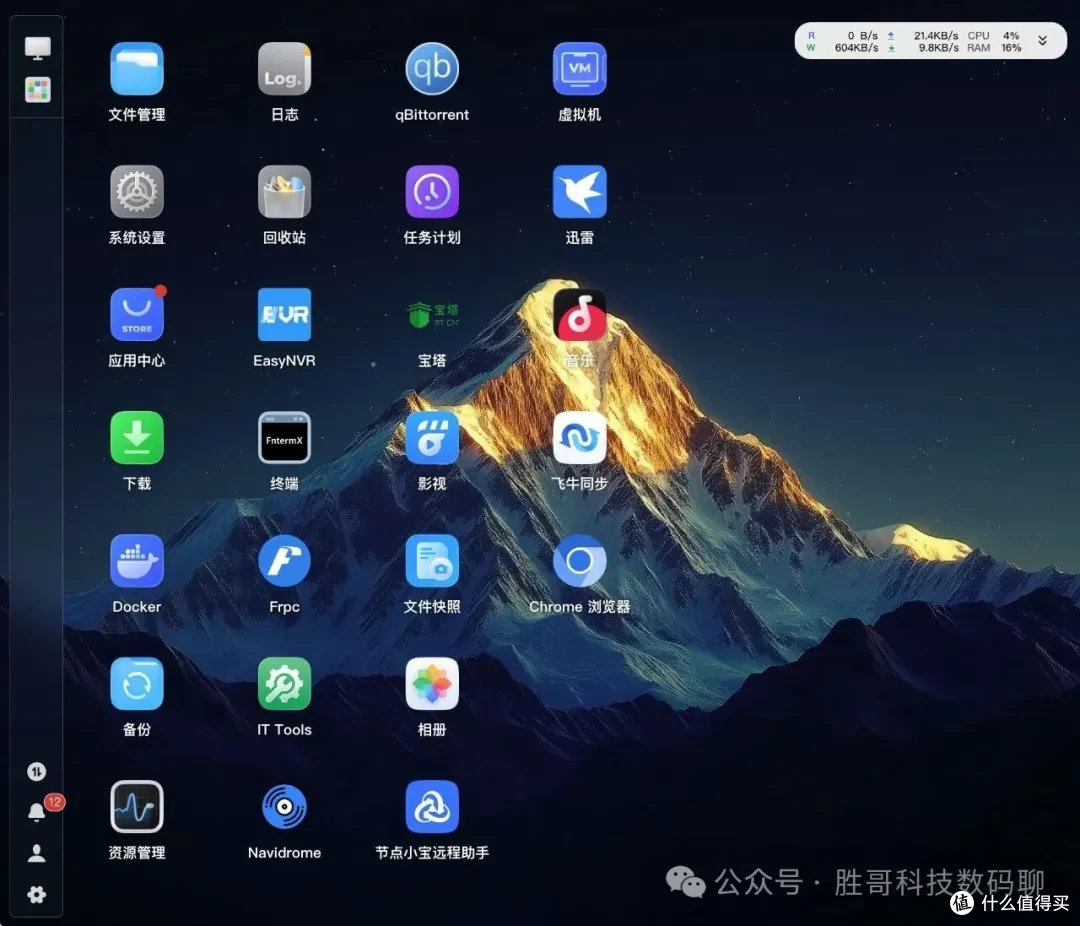Open the transfer tasks icon in sidebar

37,772
